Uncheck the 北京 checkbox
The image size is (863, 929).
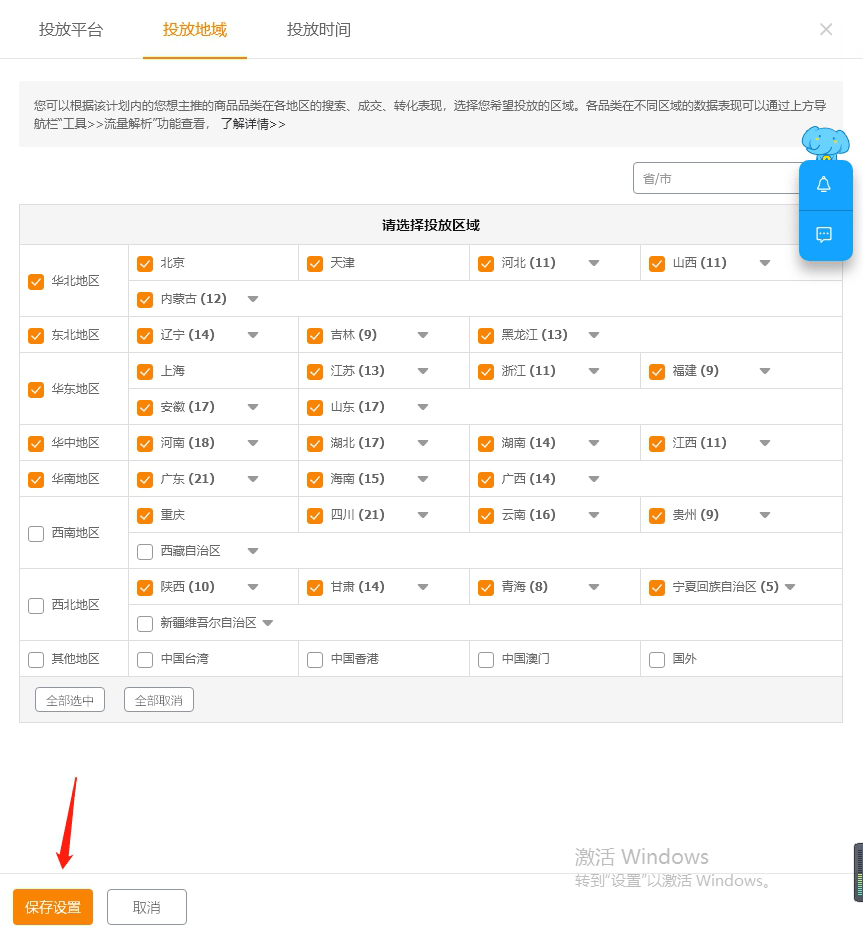tap(145, 263)
